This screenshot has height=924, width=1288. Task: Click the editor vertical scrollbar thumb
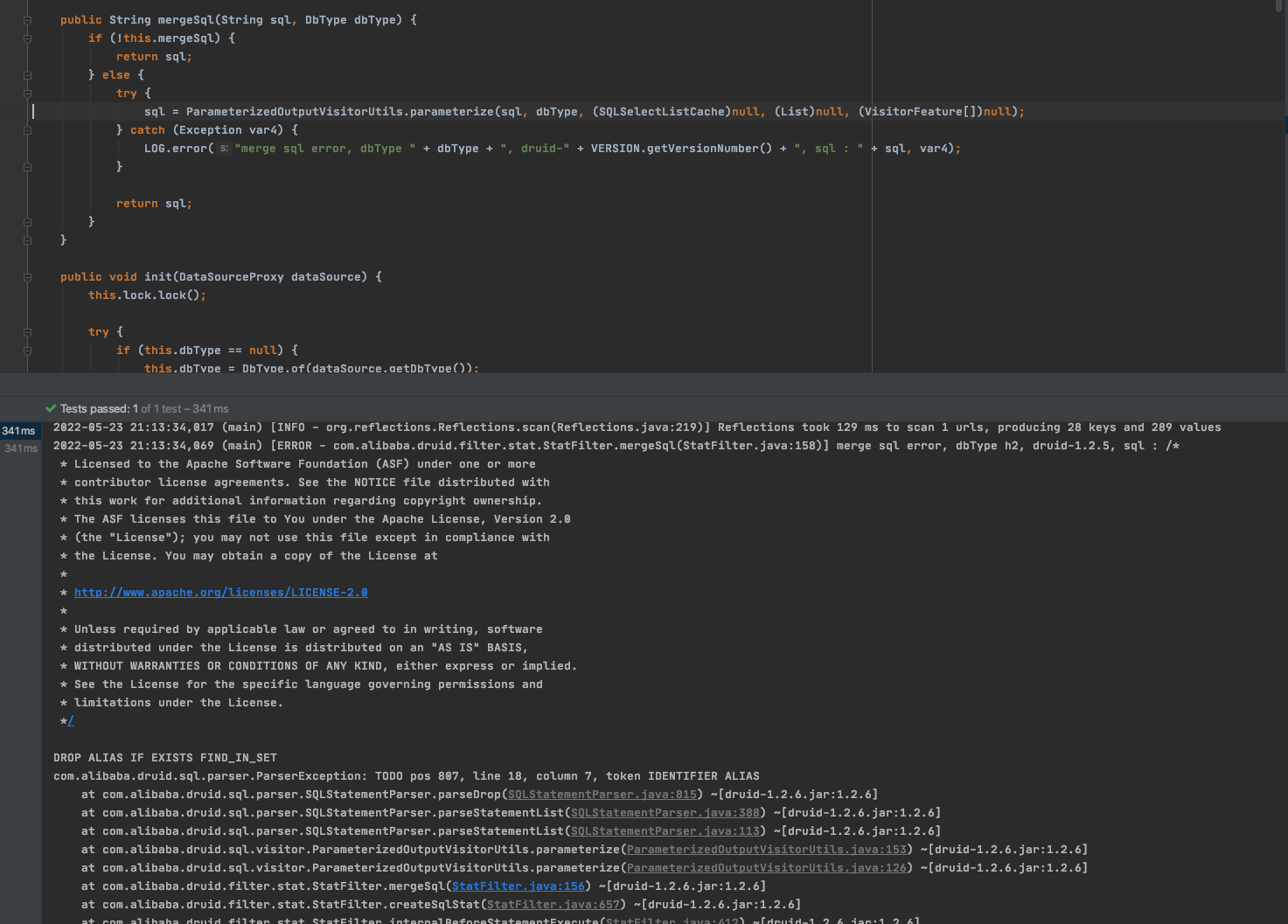pyautogui.click(x=1280, y=5)
